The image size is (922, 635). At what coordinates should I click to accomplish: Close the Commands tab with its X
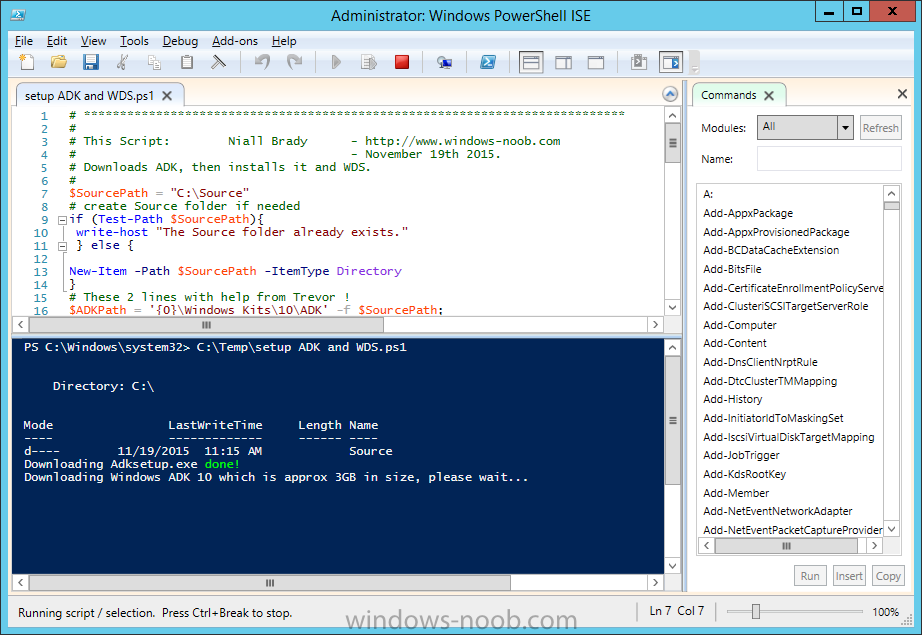(x=769, y=95)
